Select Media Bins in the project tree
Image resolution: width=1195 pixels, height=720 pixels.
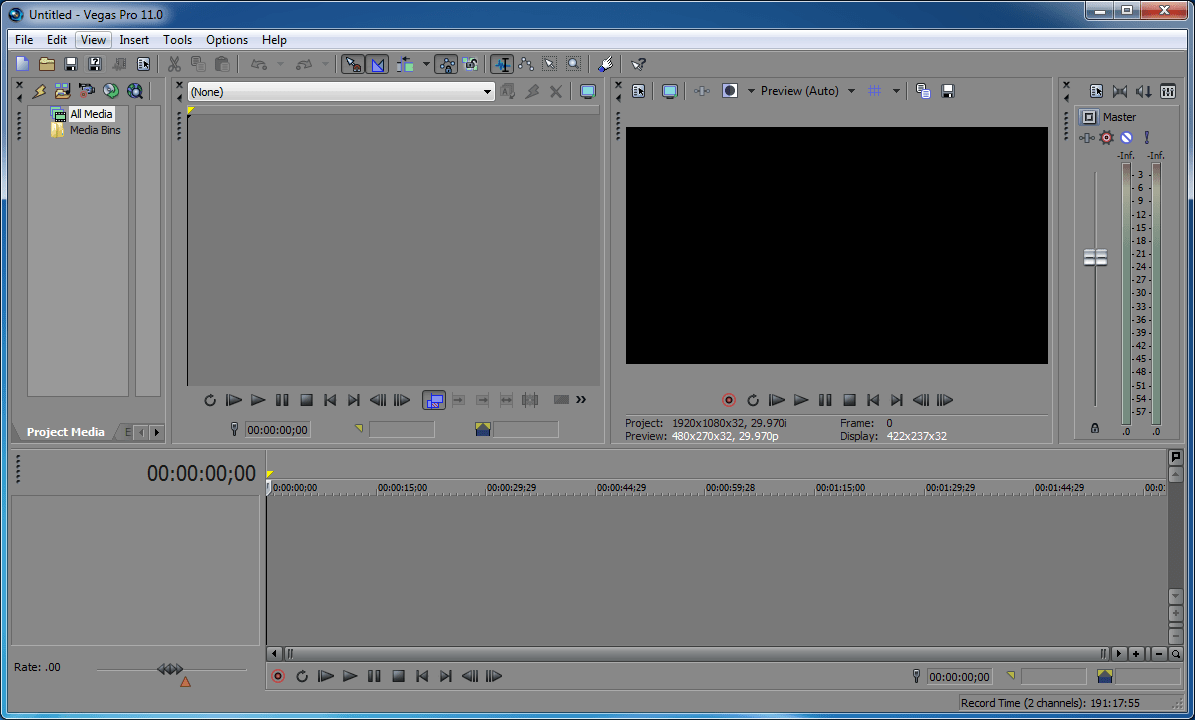95,130
